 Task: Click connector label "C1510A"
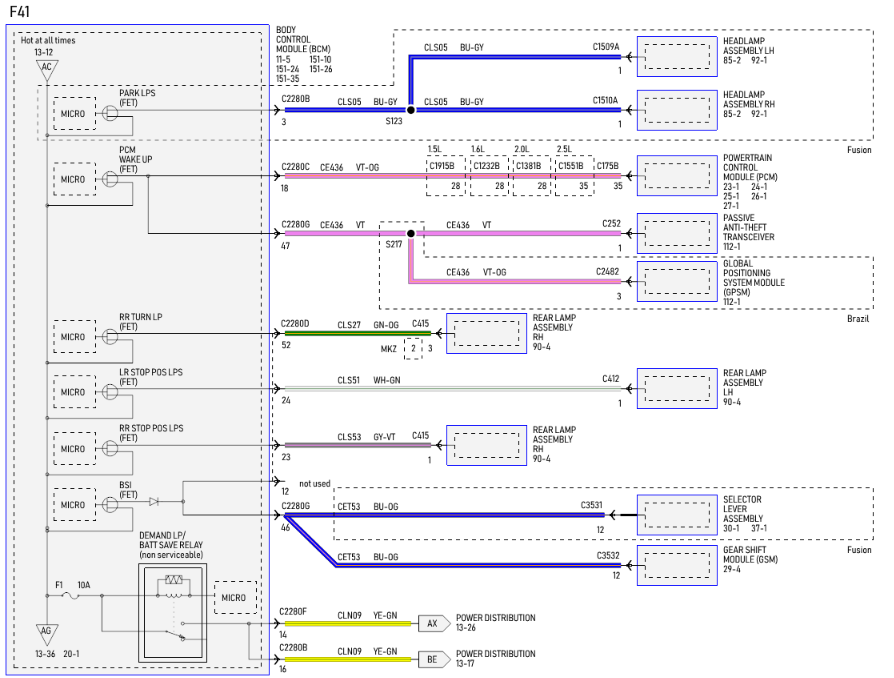click(606, 100)
